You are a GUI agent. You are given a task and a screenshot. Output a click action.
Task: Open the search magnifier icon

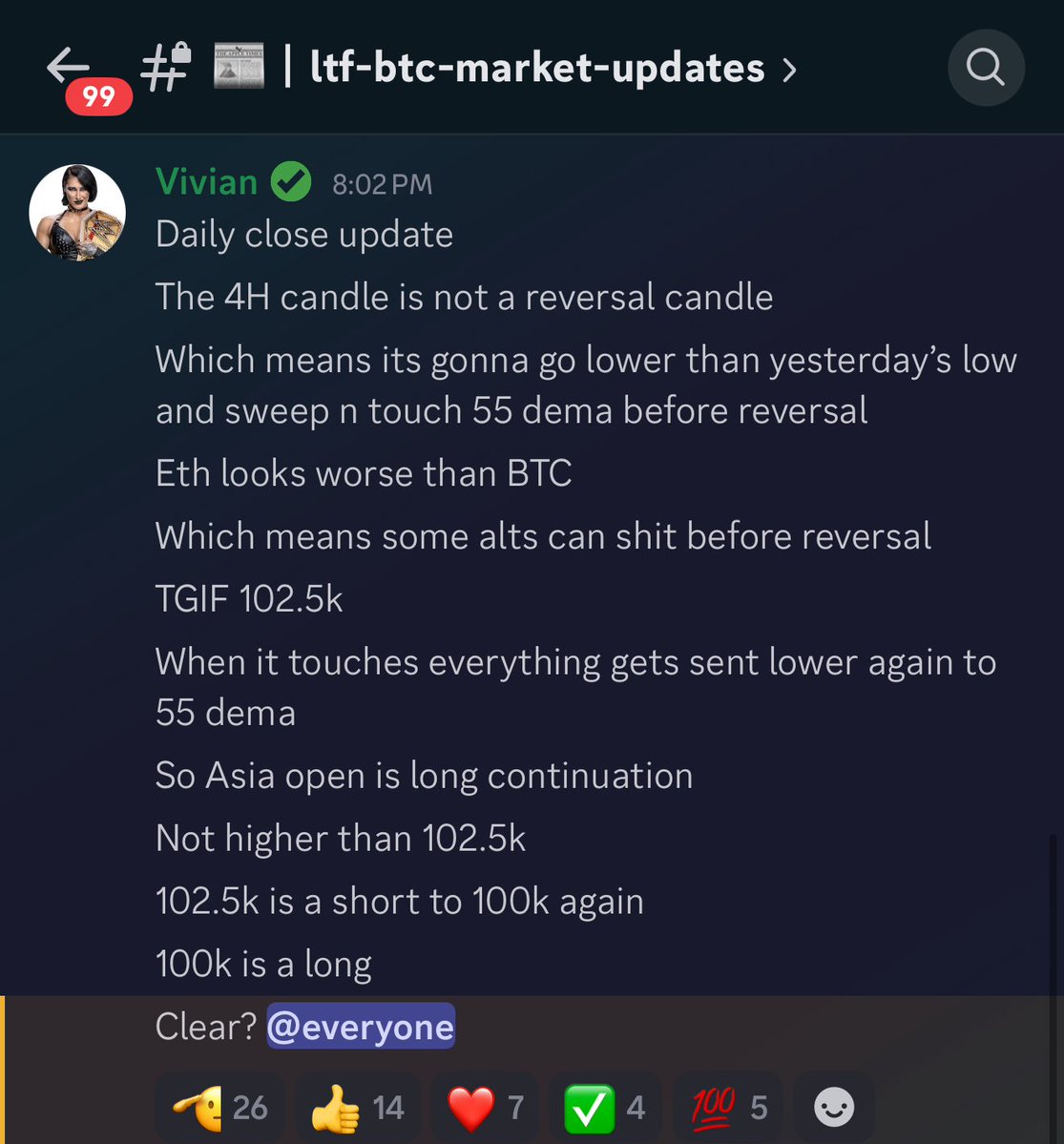pyautogui.click(x=986, y=68)
